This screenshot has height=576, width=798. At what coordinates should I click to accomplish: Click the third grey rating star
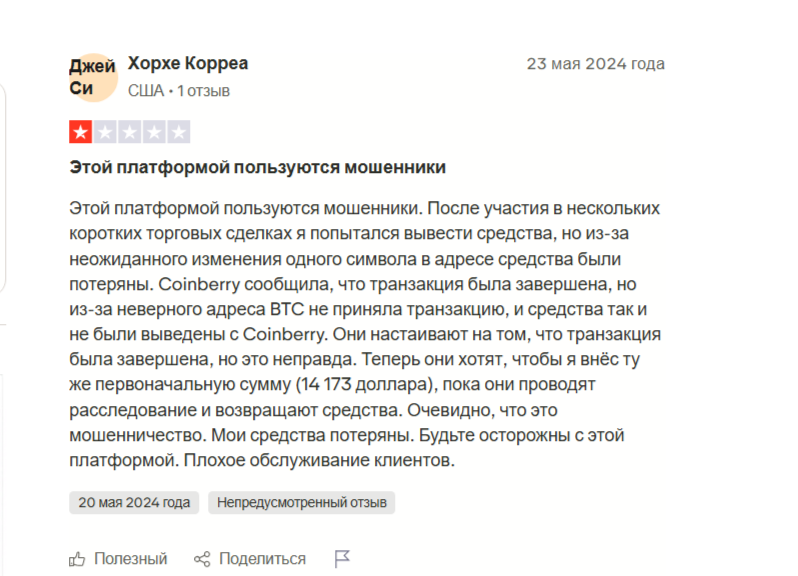tap(130, 132)
